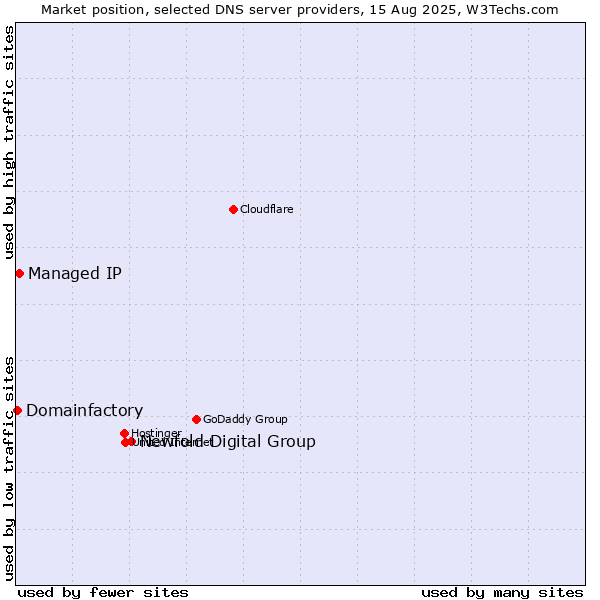600x600 pixels.
Task: Click the 'used by high traffic sites' label
Action: click(x=9, y=142)
